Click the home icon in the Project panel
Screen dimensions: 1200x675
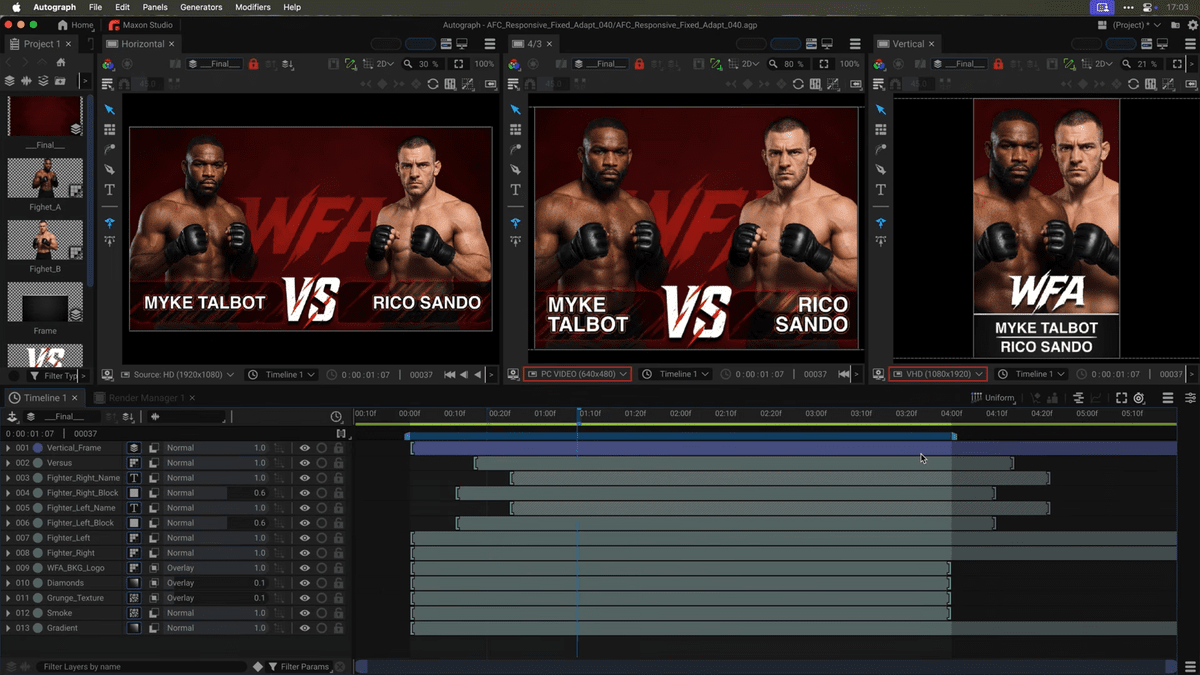(x=60, y=63)
